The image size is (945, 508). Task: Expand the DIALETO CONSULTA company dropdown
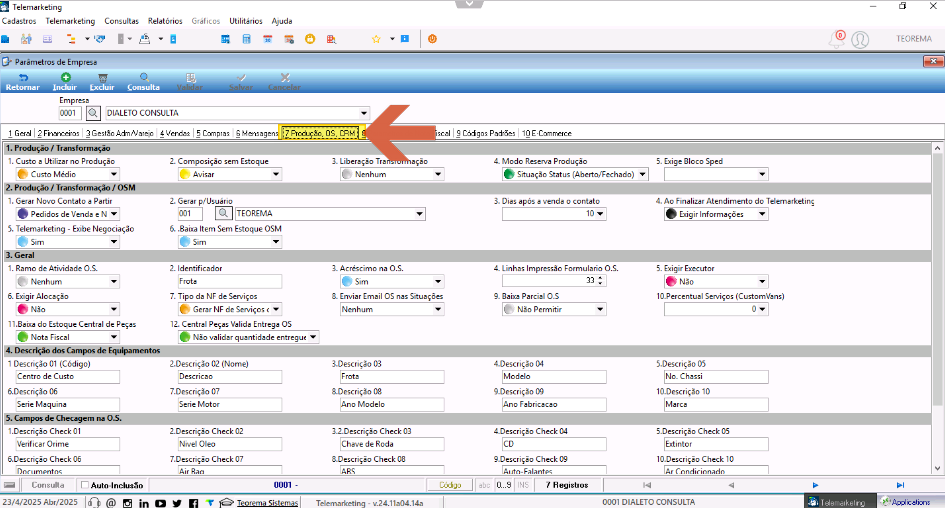tap(363, 113)
